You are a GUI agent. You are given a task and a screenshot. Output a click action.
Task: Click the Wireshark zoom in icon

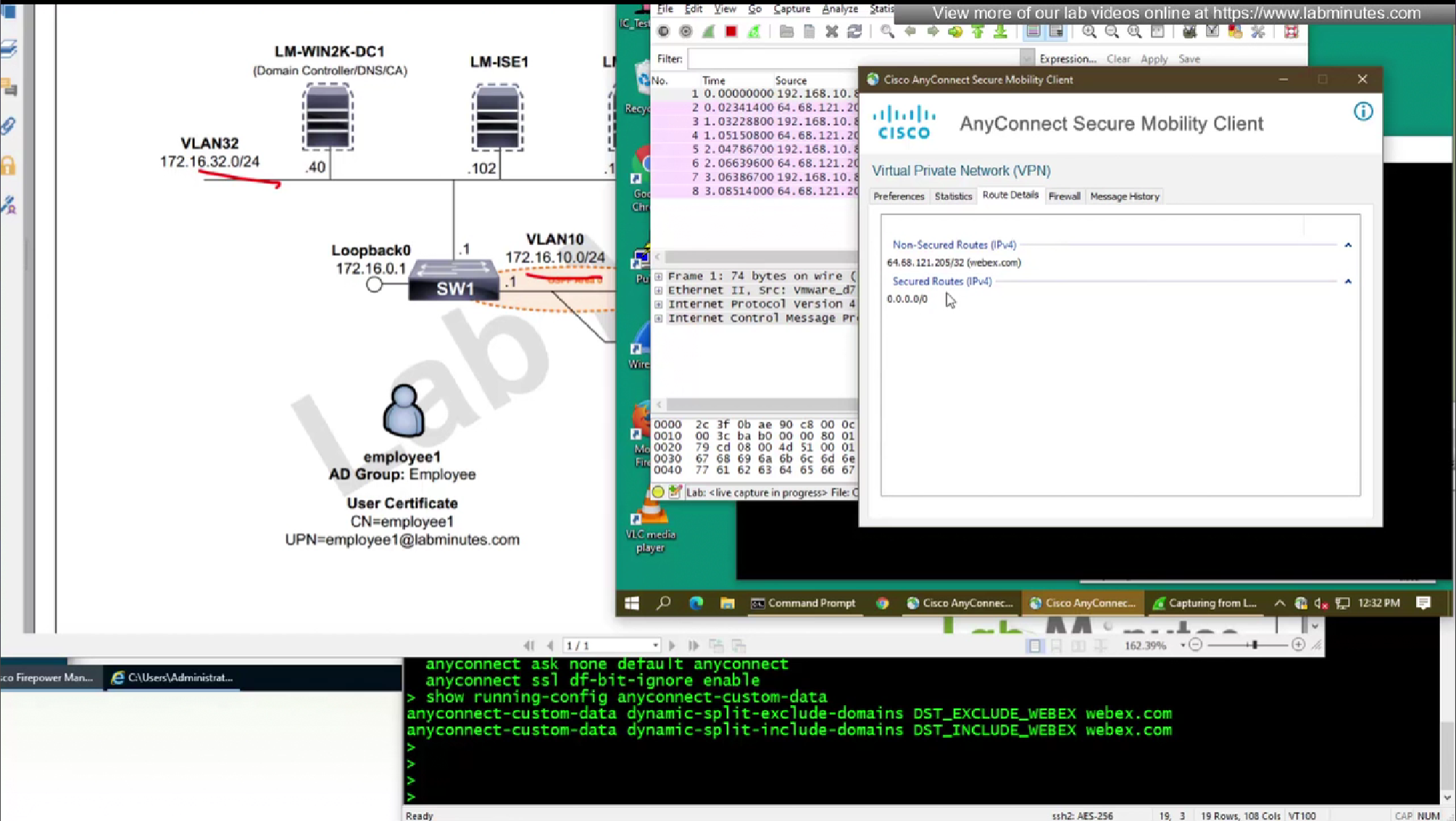1089,32
